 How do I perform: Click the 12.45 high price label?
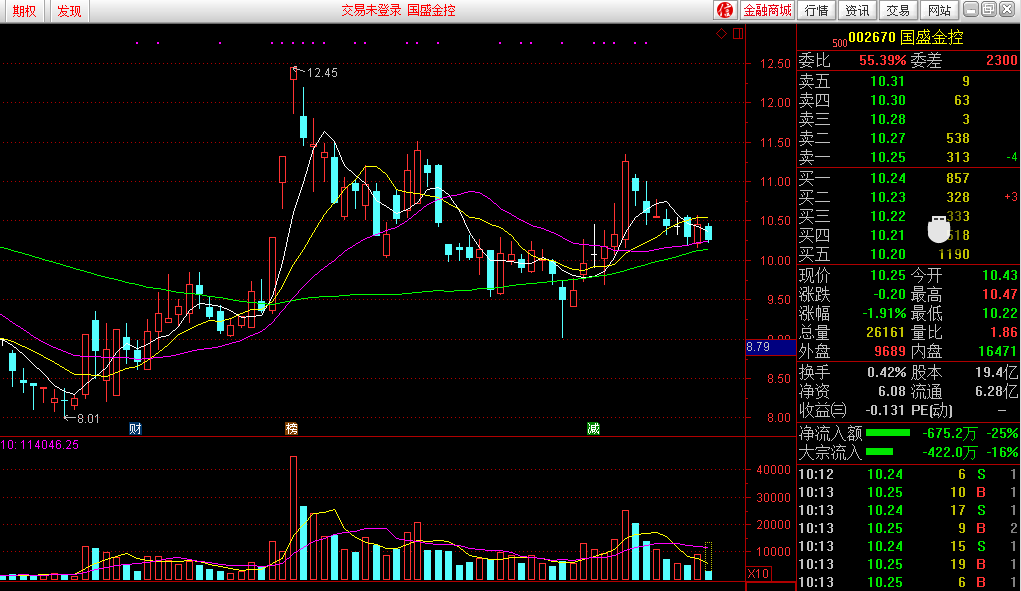coord(322,73)
